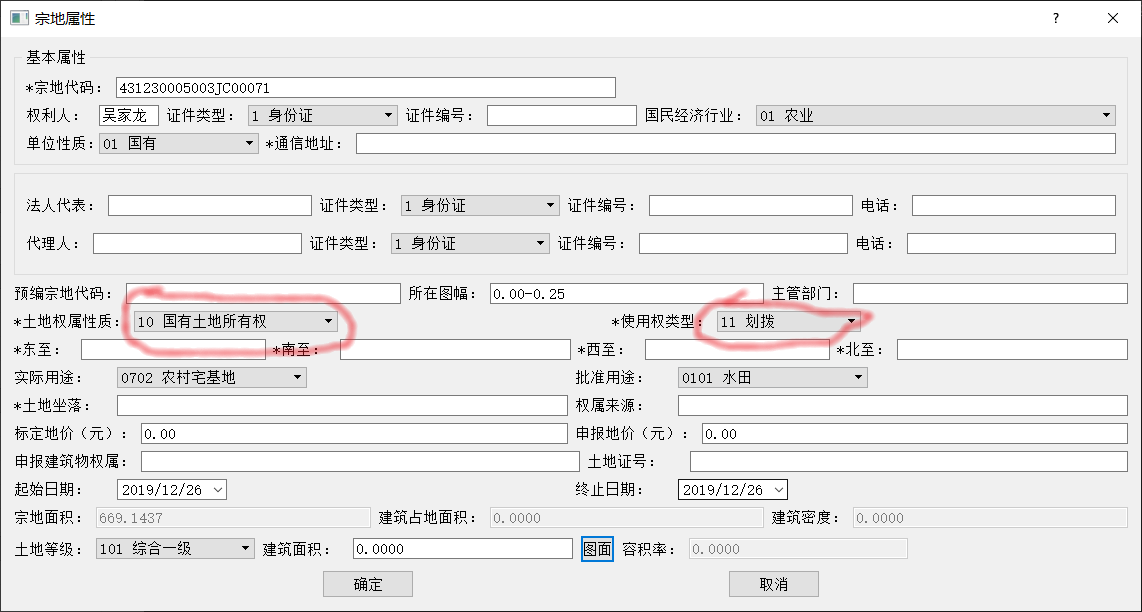The width and height of the screenshot is (1142, 612).
Task: Expand the 单位性质 dropdown showing 国有
Action: click(x=179, y=143)
